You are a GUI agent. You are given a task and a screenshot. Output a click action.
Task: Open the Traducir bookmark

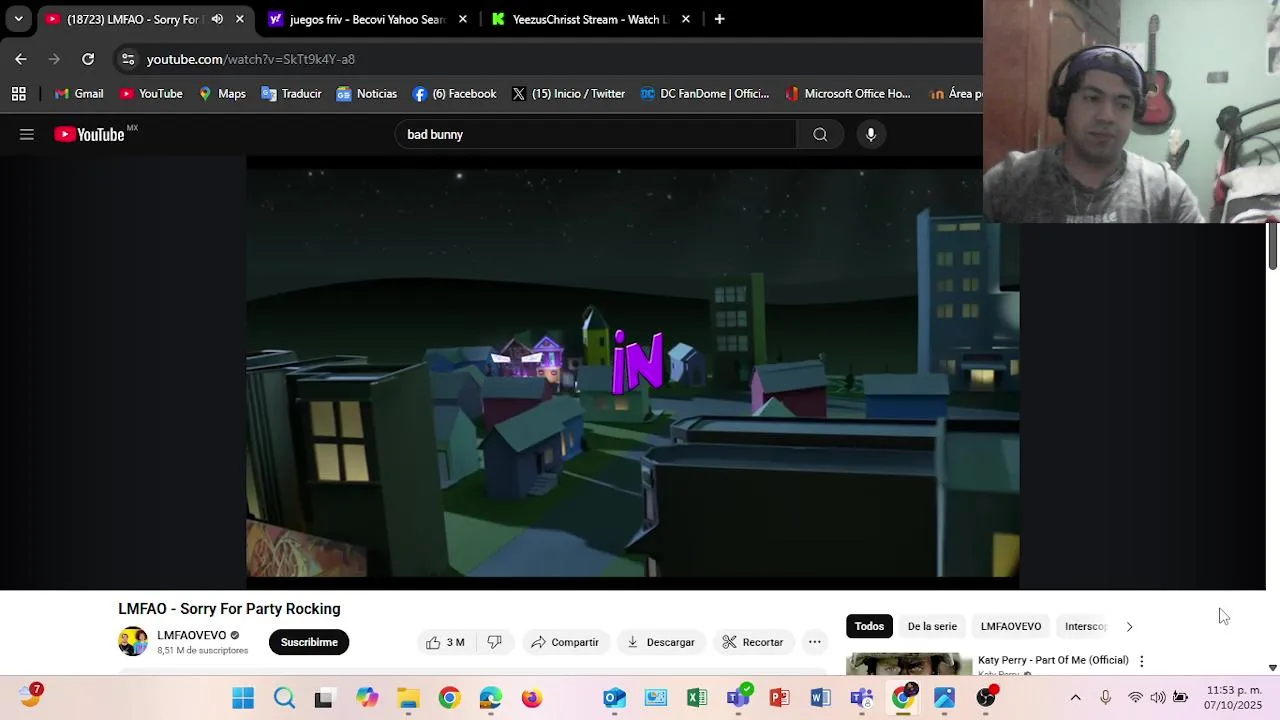(291, 94)
